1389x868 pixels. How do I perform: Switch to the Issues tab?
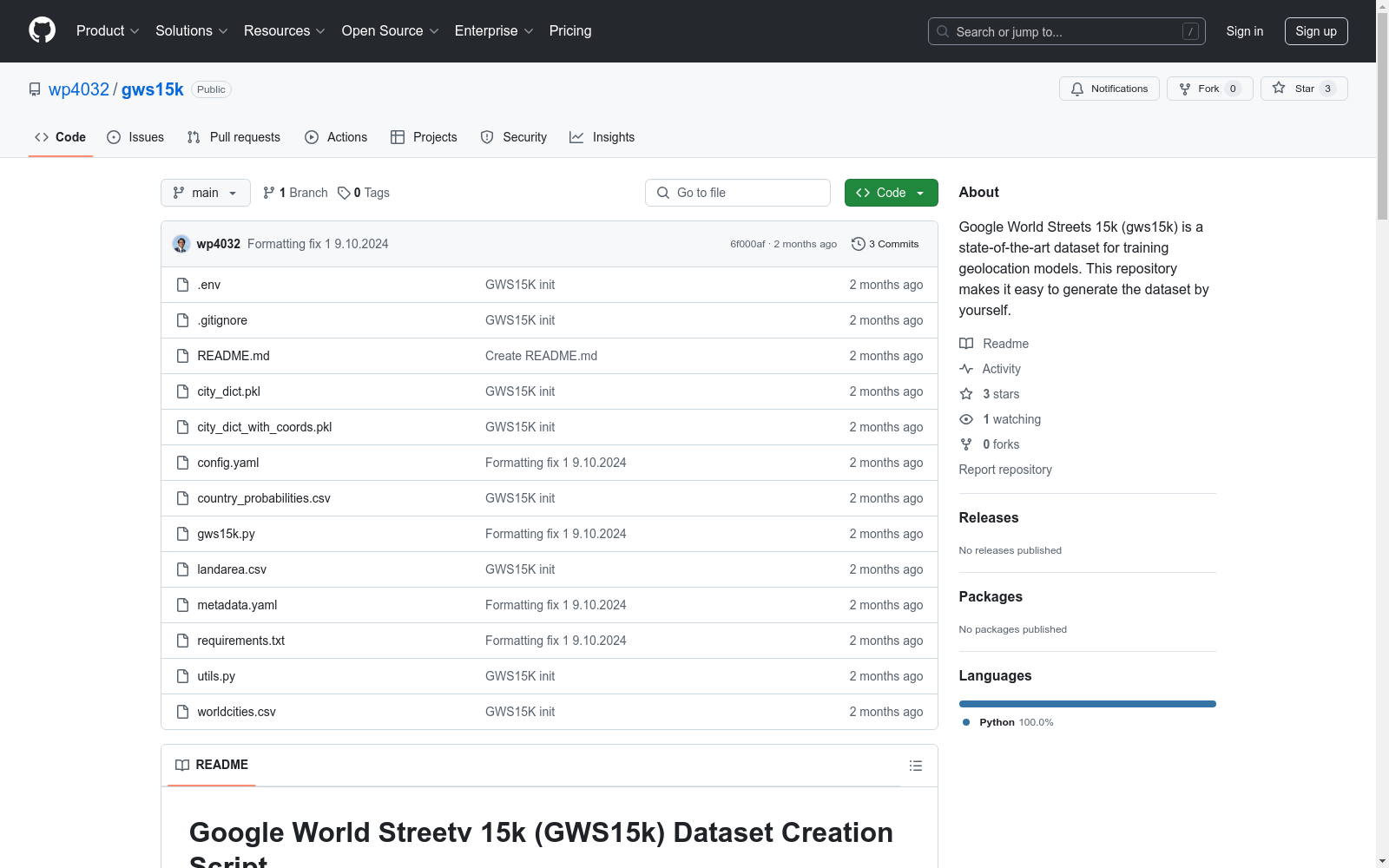(135, 137)
